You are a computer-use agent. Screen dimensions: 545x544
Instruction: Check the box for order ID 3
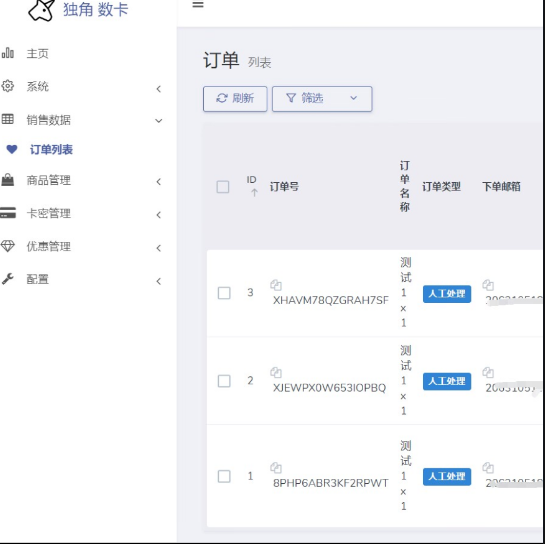tap(224, 293)
